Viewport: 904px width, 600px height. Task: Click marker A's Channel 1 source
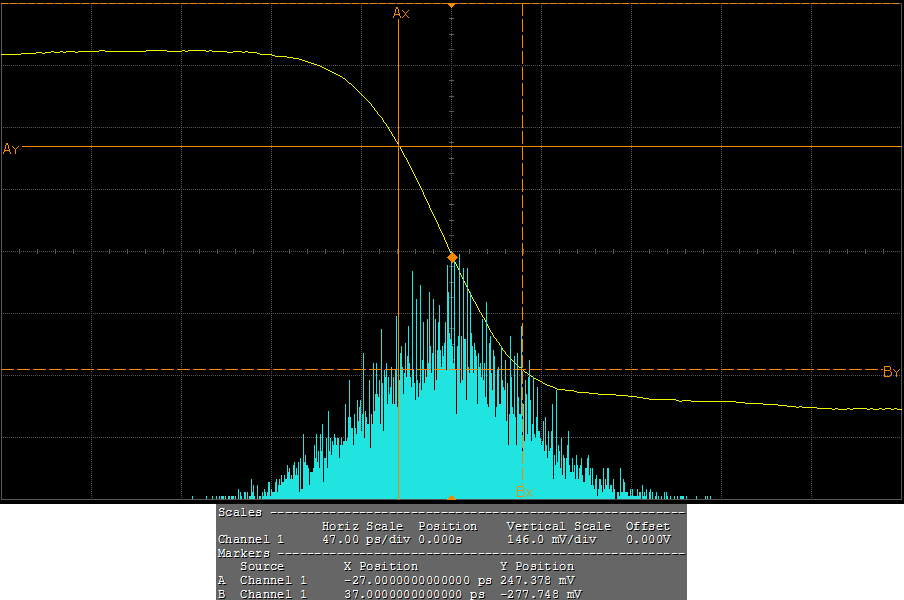coord(273,580)
